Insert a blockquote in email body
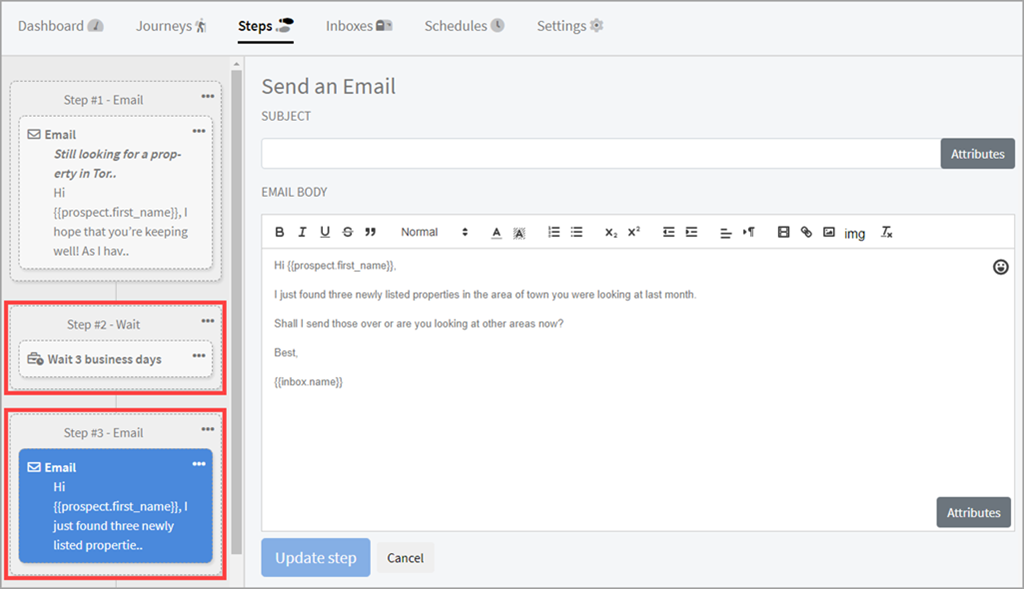 click(x=370, y=232)
